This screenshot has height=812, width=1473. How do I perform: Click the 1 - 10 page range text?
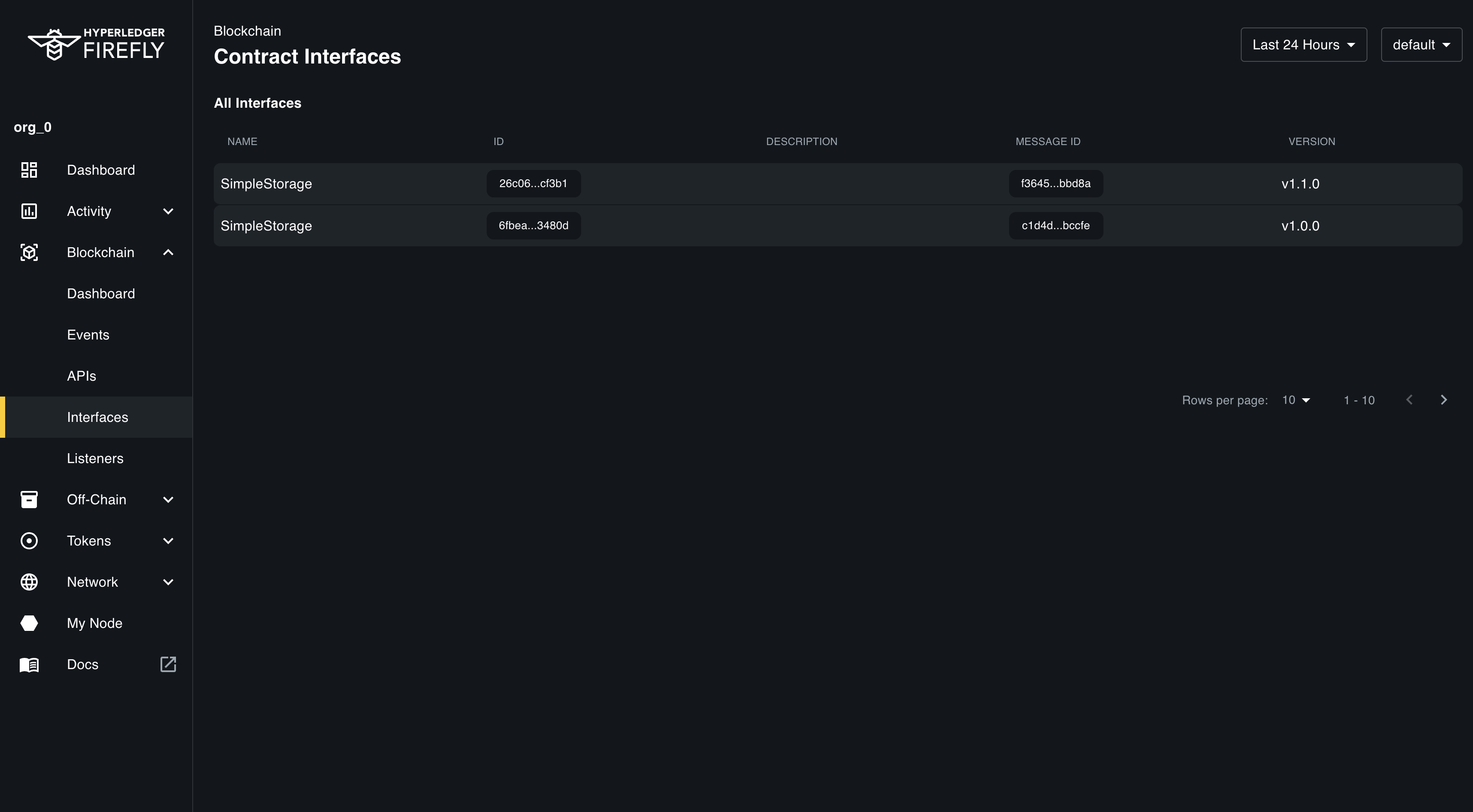point(1359,400)
